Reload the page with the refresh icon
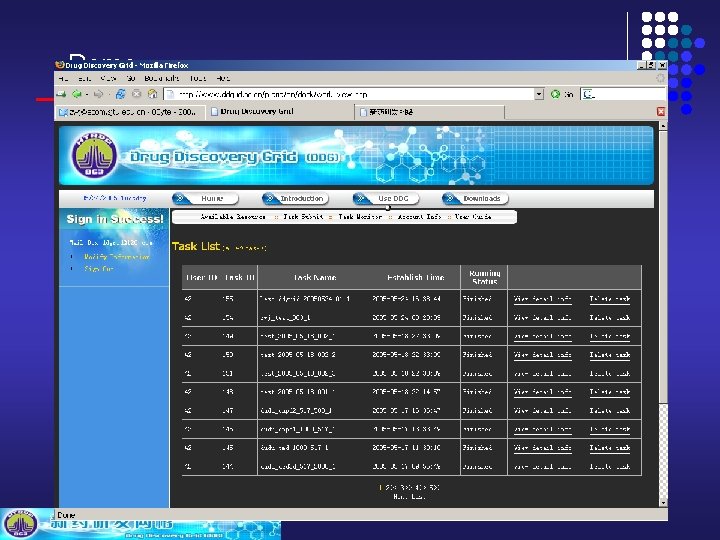This screenshot has height=540, width=720. (x=120, y=94)
